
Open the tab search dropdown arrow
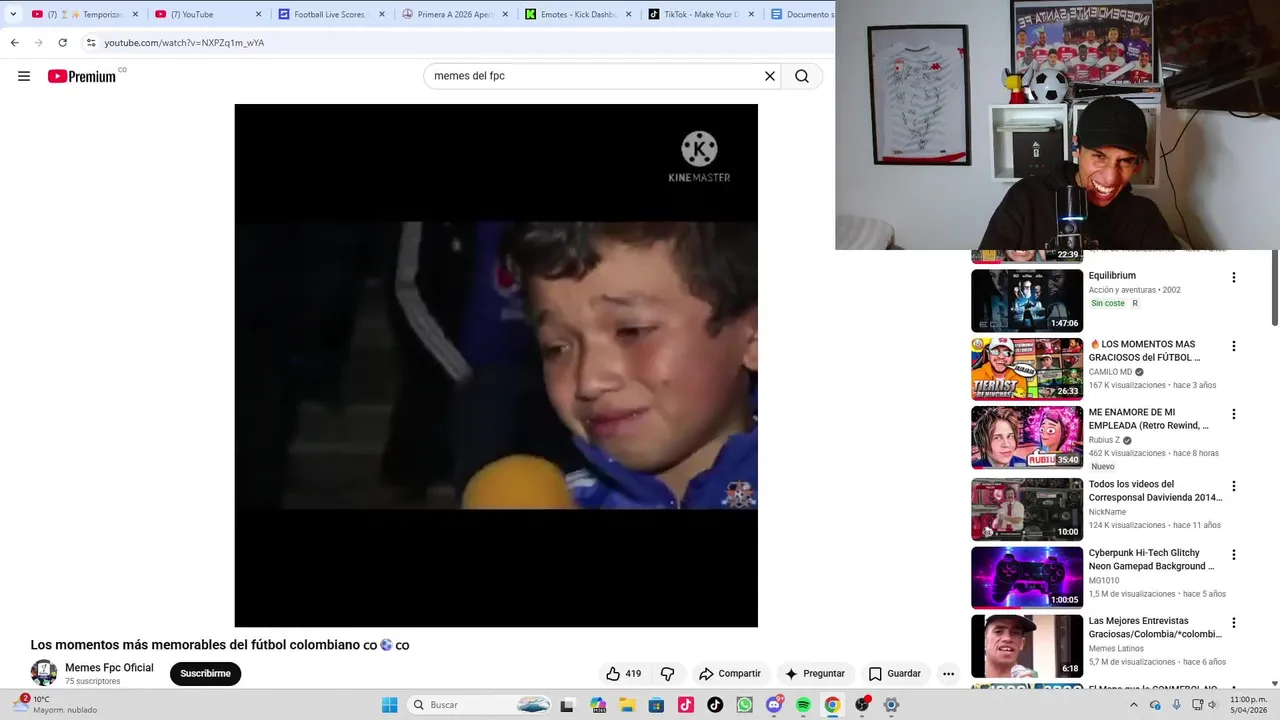(x=13, y=14)
